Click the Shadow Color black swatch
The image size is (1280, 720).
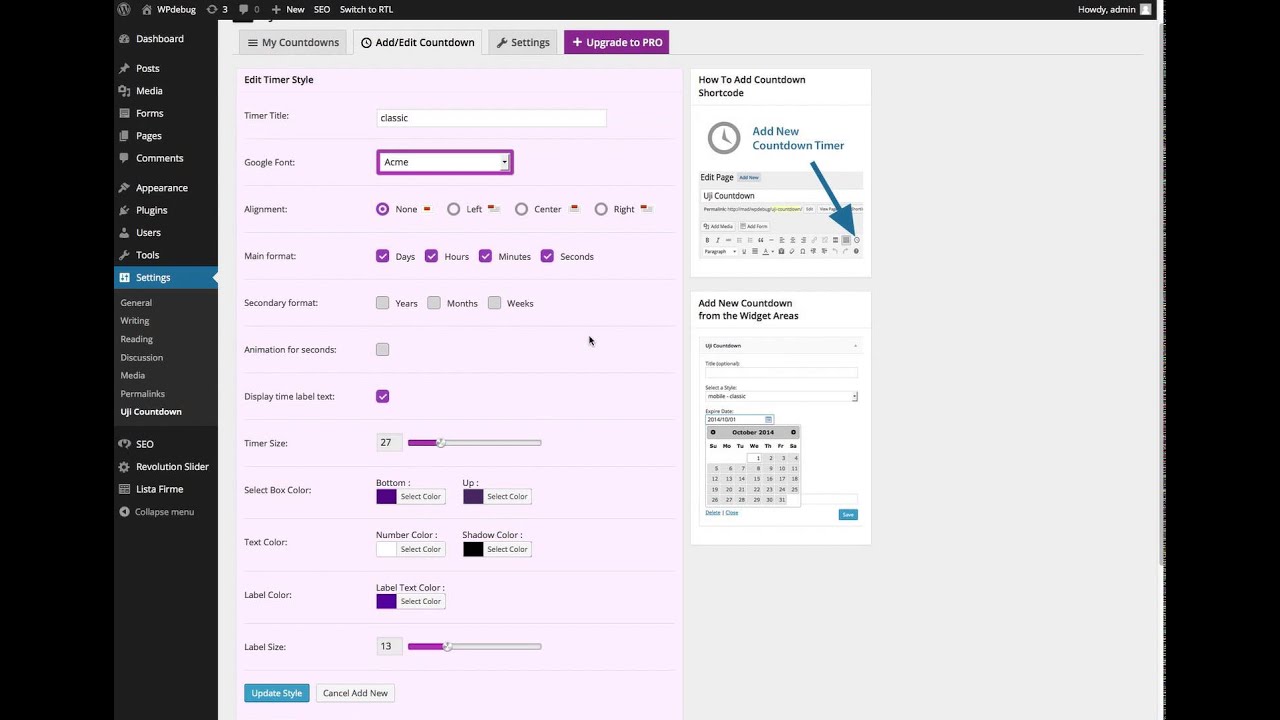click(473, 549)
